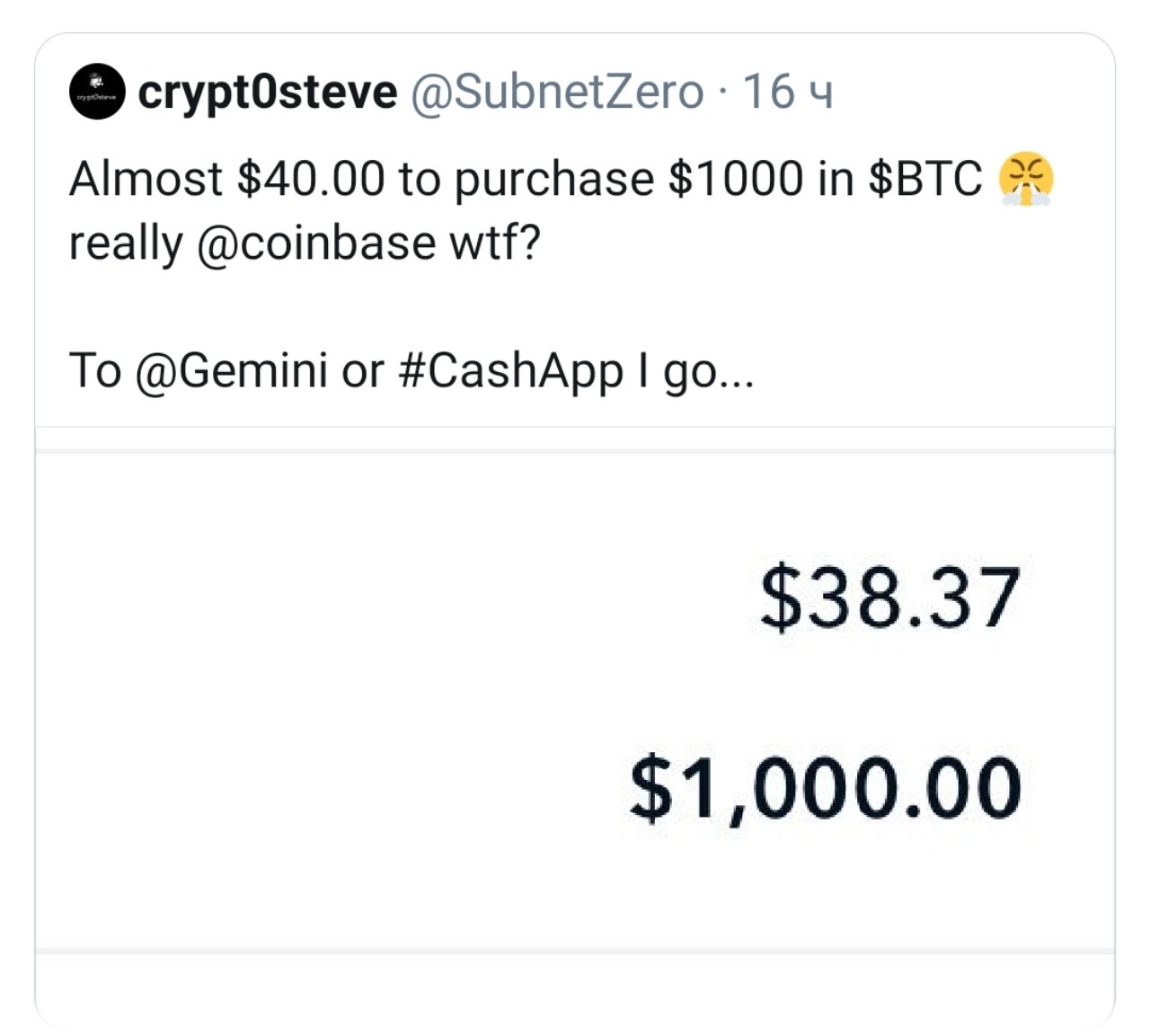Open the attached fee screenshot image
This screenshot has width=1150, height=1036.
(575, 701)
